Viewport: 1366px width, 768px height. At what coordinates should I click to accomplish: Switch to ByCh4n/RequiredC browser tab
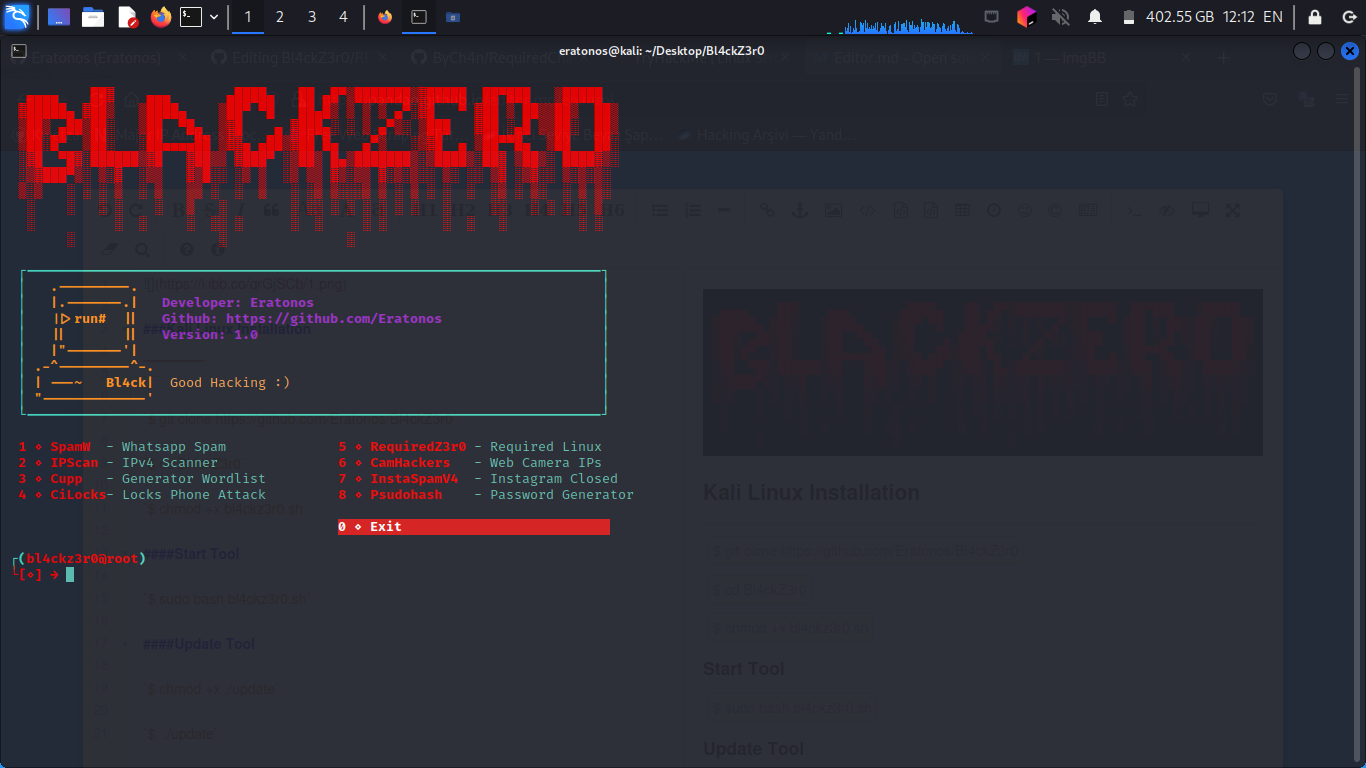[x=497, y=58]
